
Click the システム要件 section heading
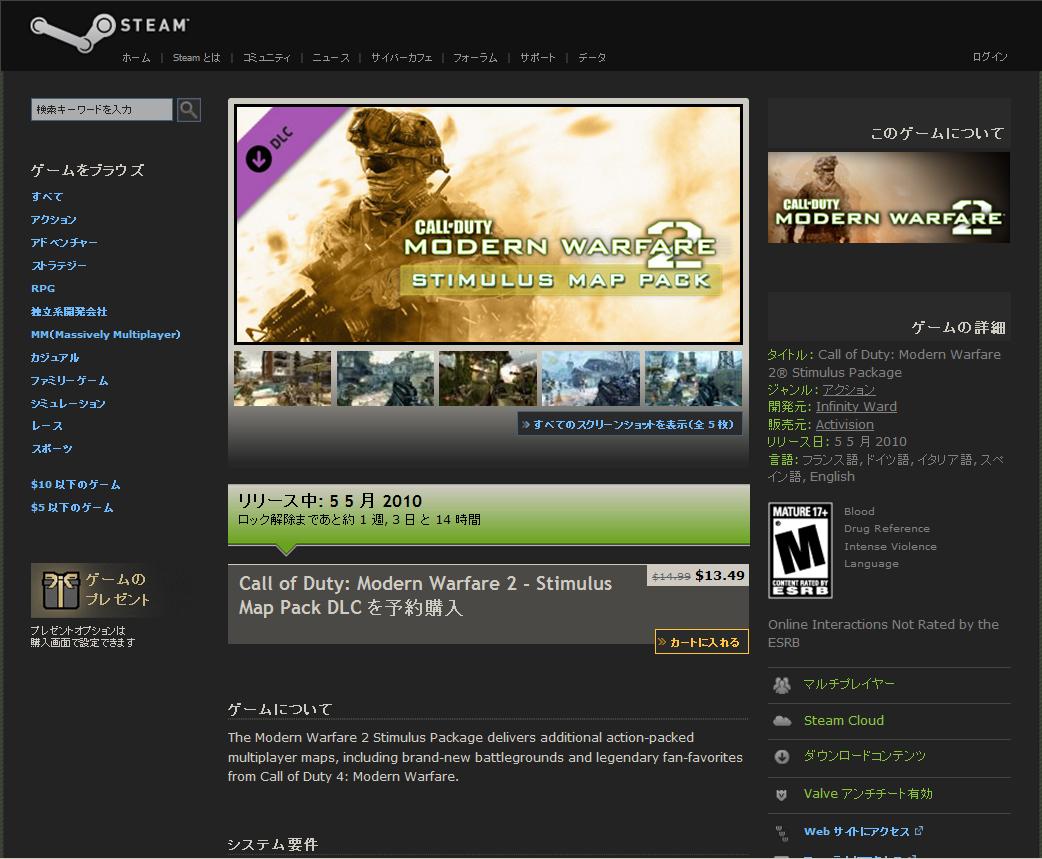pos(272,844)
